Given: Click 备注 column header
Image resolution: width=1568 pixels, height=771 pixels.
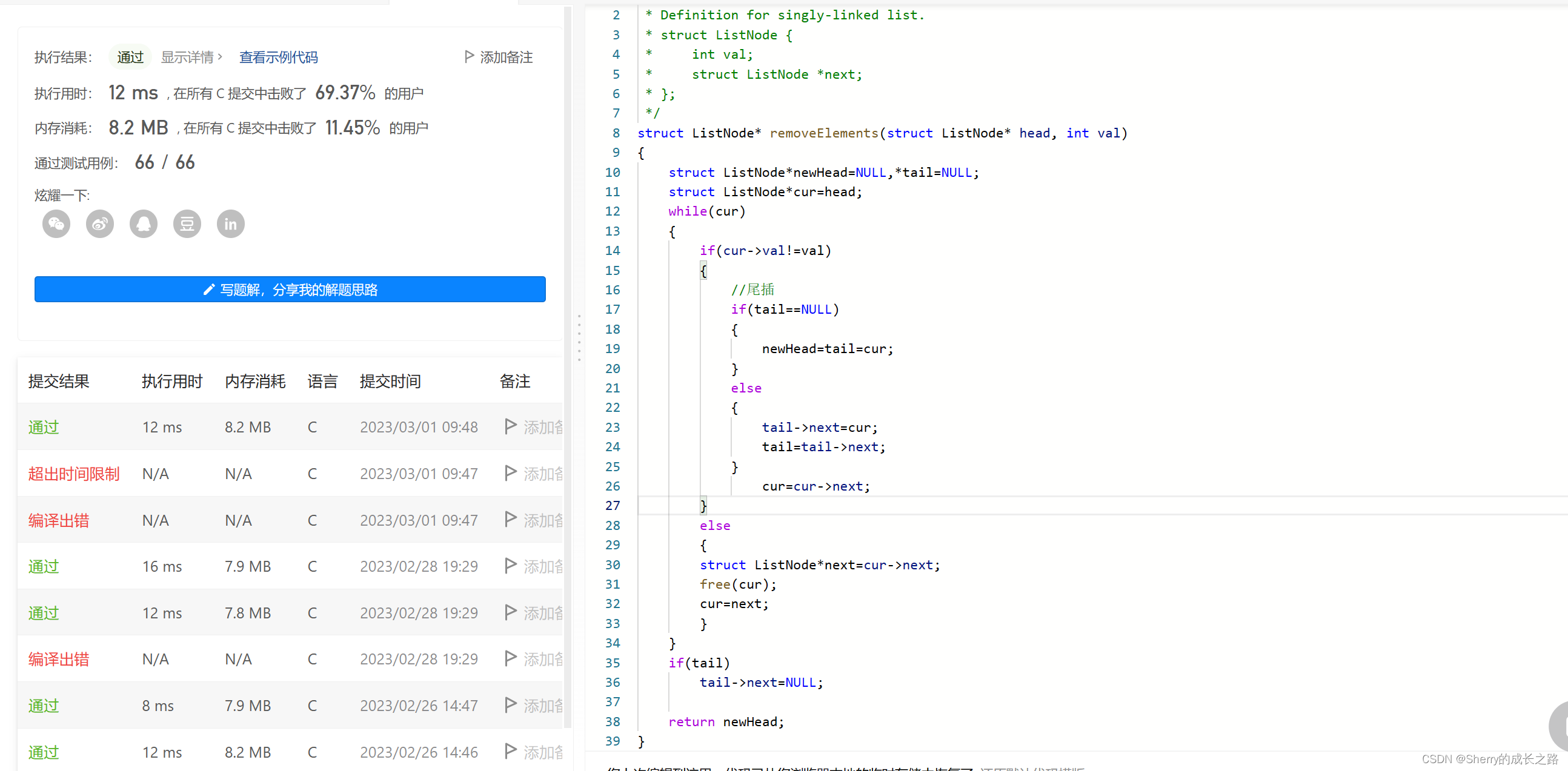Looking at the screenshot, I should [515, 381].
